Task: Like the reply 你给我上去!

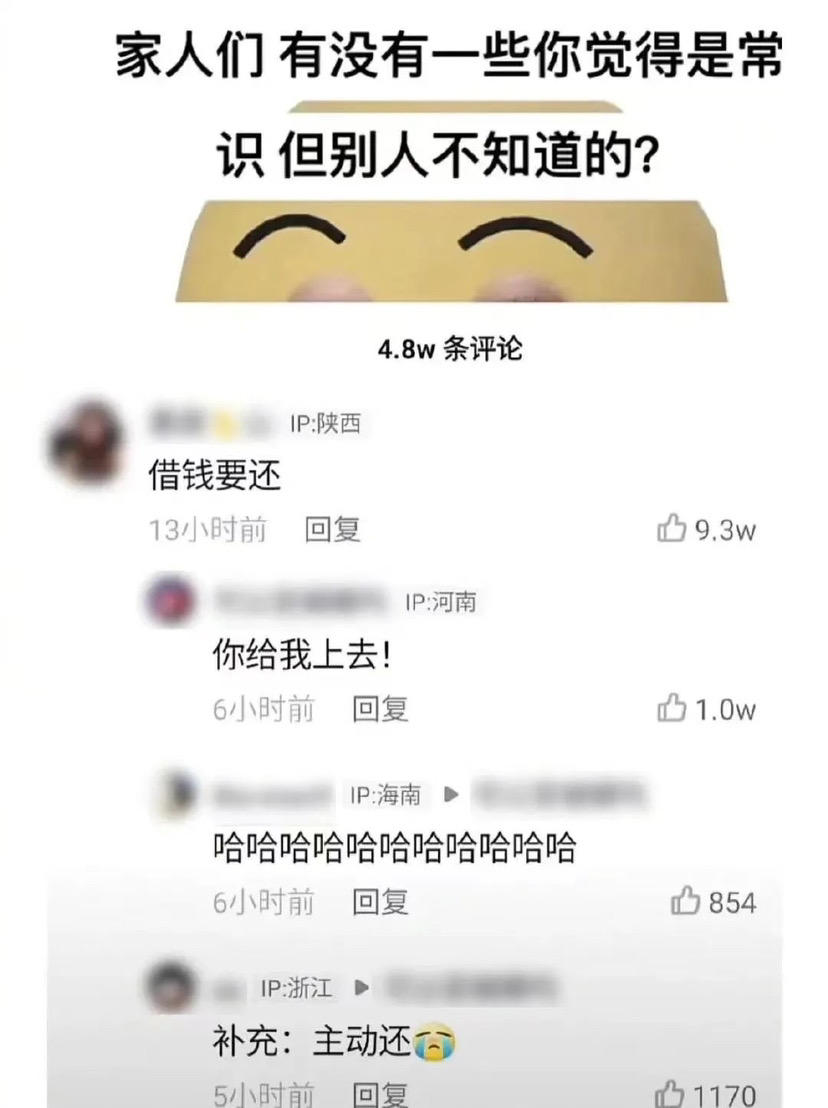Action: coord(671,708)
